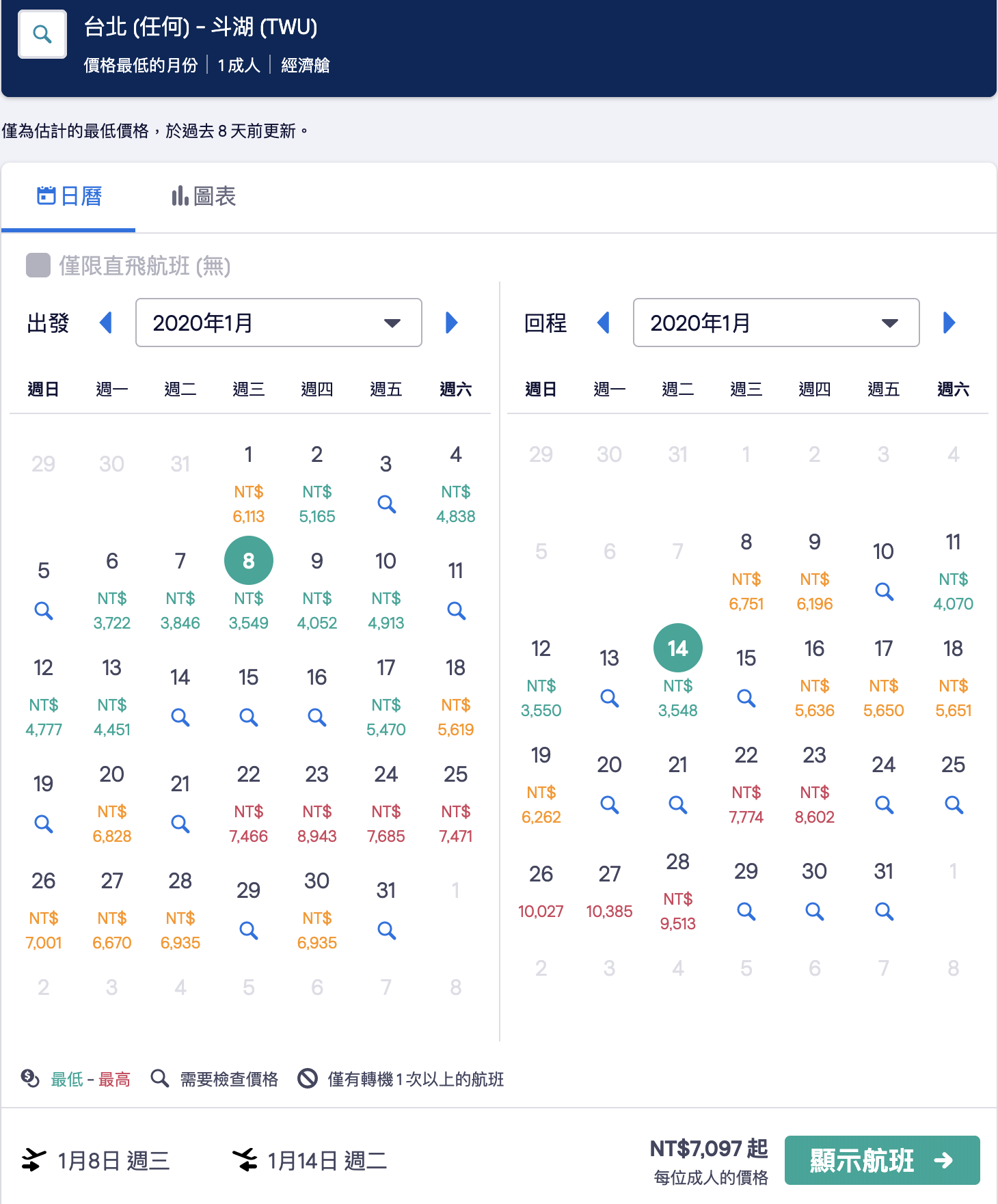This screenshot has width=998, height=1204.
Task: Toggle direct flights only checkbox
Action: pyautogui.click(x=38, y=265)
